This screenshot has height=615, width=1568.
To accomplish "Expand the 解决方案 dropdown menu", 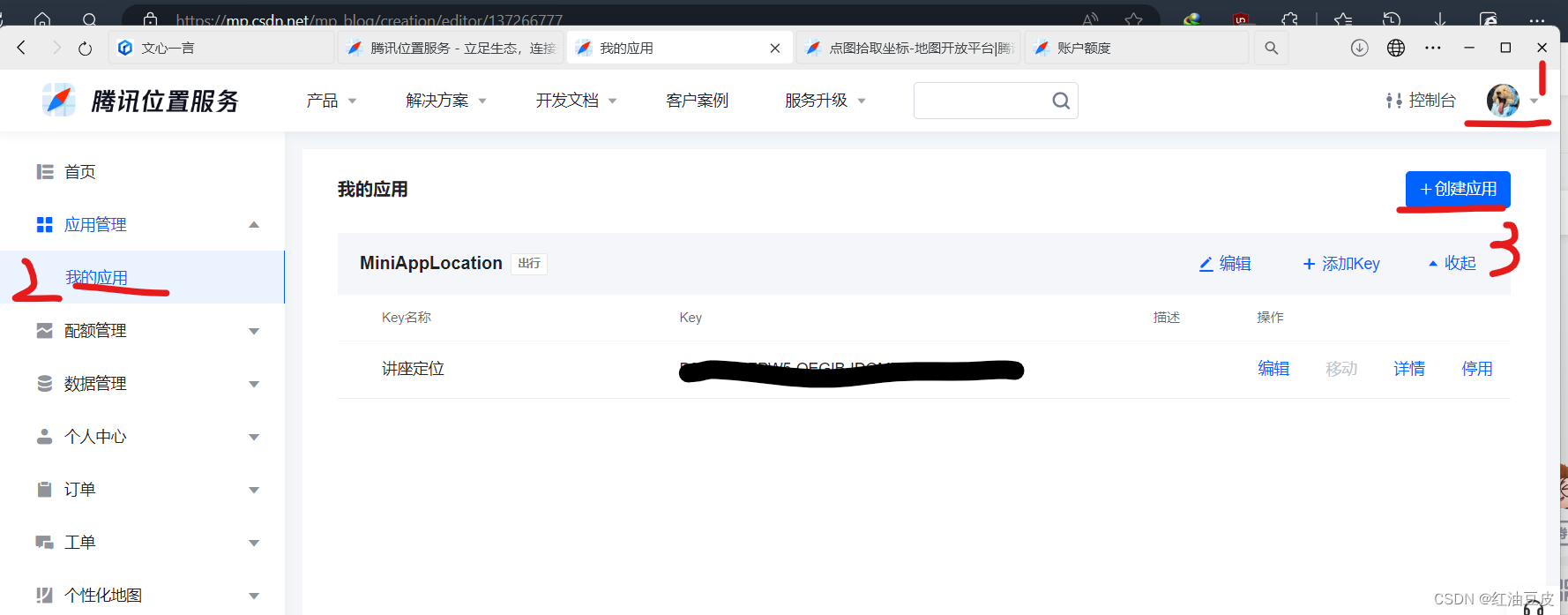I will (446, 101).
